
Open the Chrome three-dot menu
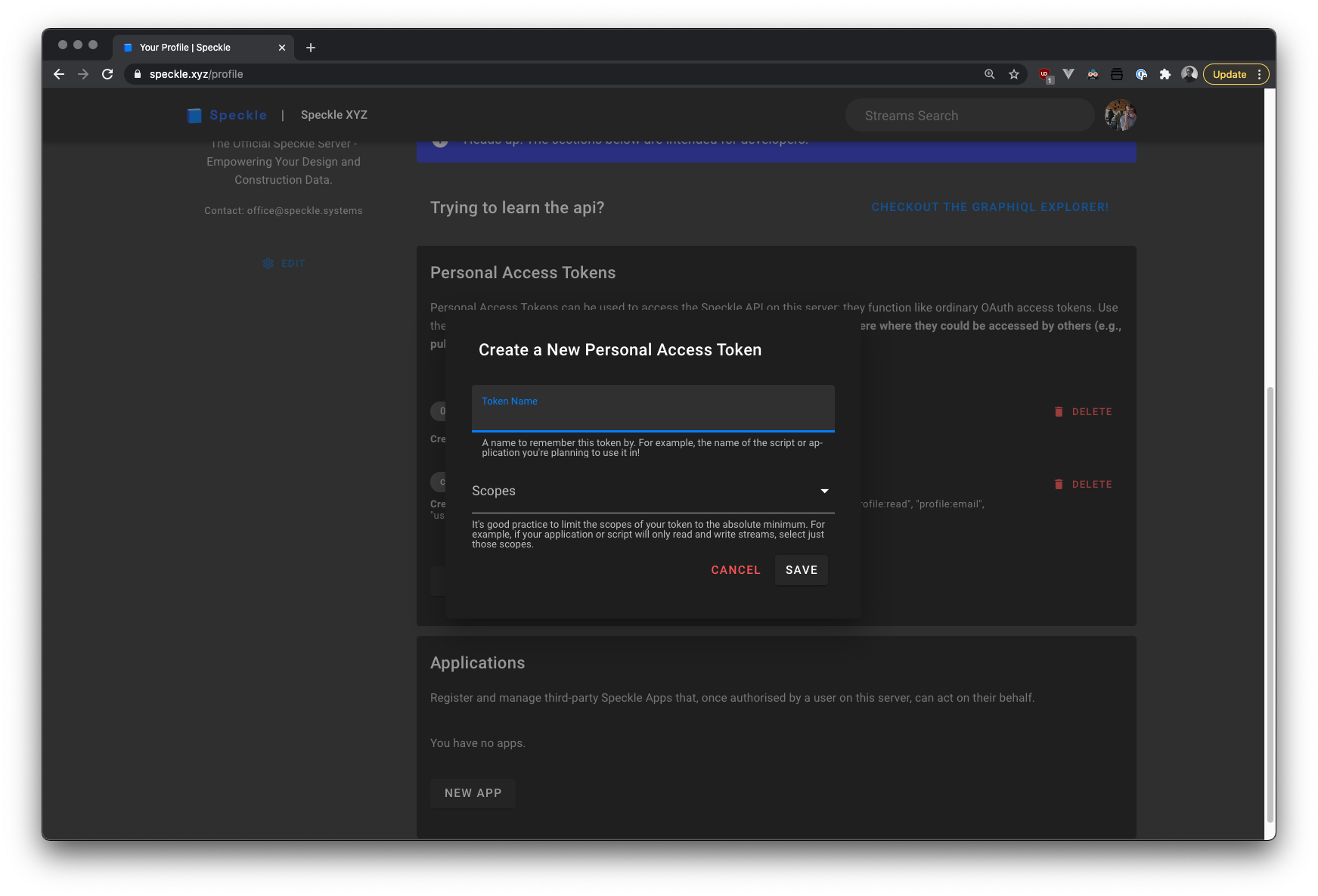[x=1260, y=74]
